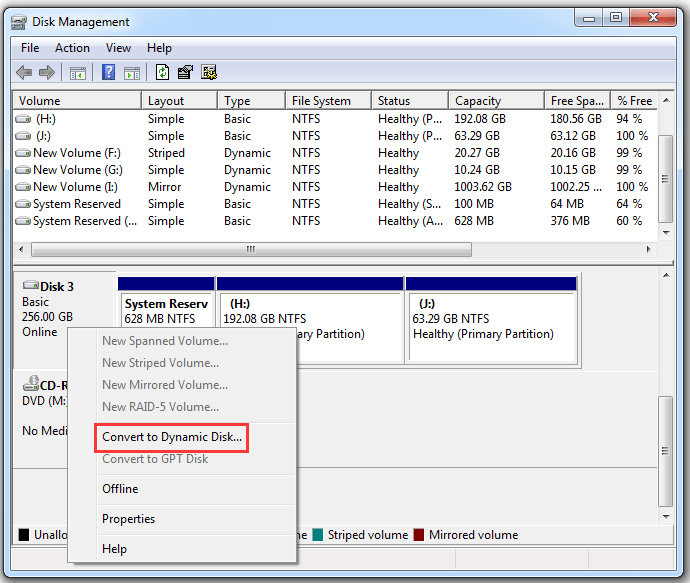The height and width of the screenshot is (583, 690).
Task: Click the Refresh toolbar icon
Action: tap(162, 72)
